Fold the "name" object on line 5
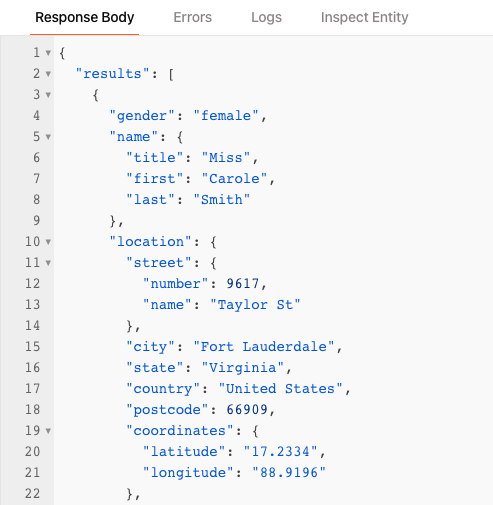The height and width of the screenshot is (505, 493). (x=48, y=137)
